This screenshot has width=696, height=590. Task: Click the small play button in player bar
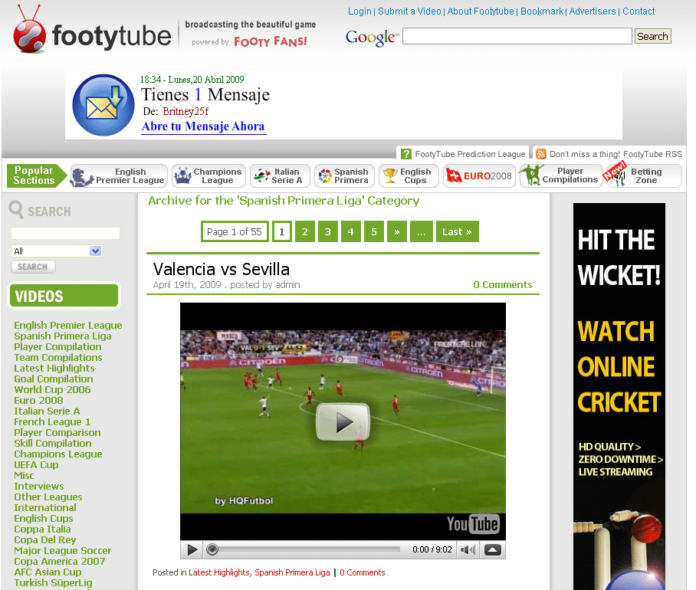pyautogui.click(x=192, y=550)
